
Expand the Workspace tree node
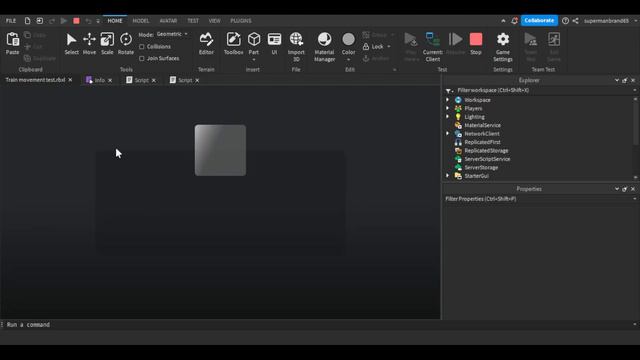pos(447,100)
